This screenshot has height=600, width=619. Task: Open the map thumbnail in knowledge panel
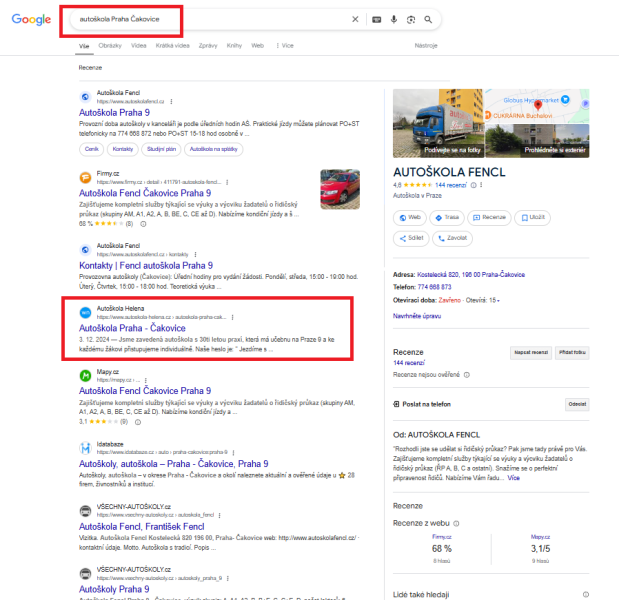click(x=537, y=106)
